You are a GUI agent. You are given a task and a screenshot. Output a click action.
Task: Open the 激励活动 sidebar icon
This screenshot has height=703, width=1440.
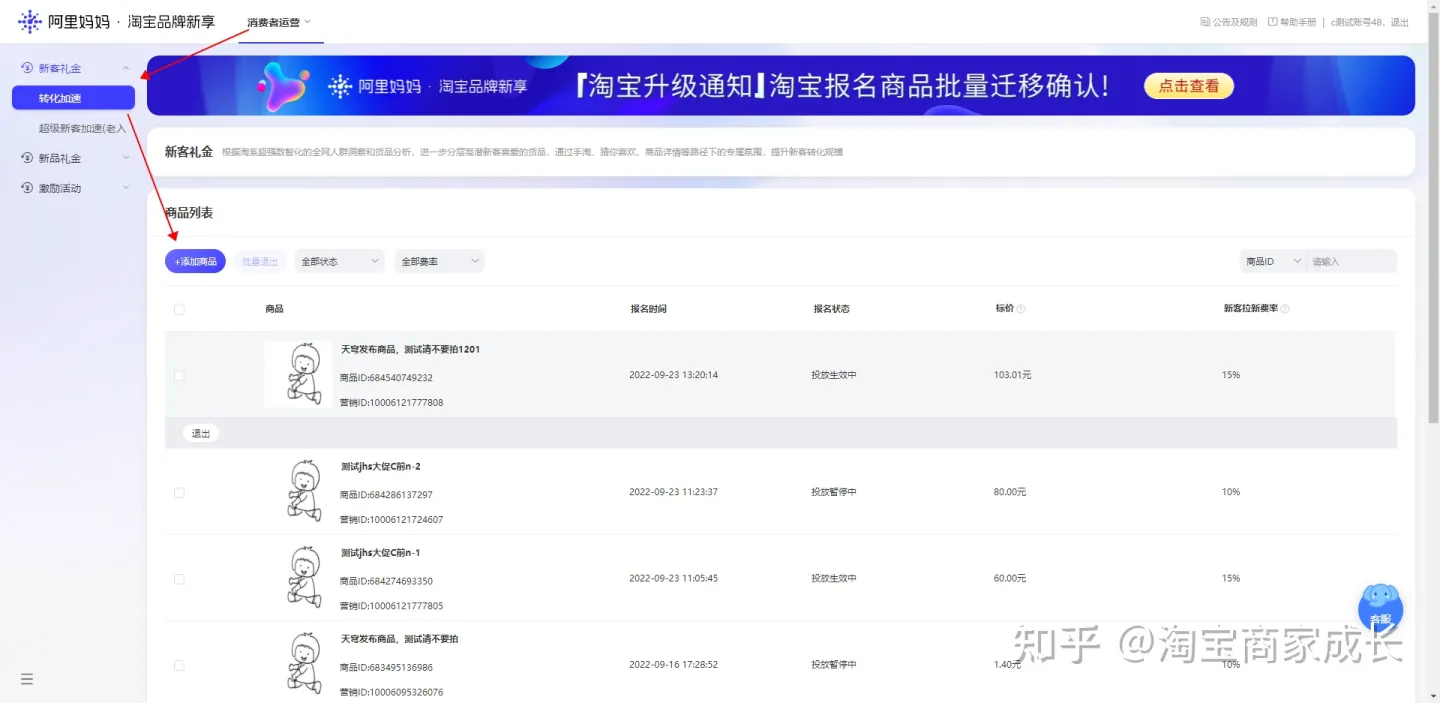(27, 188)
